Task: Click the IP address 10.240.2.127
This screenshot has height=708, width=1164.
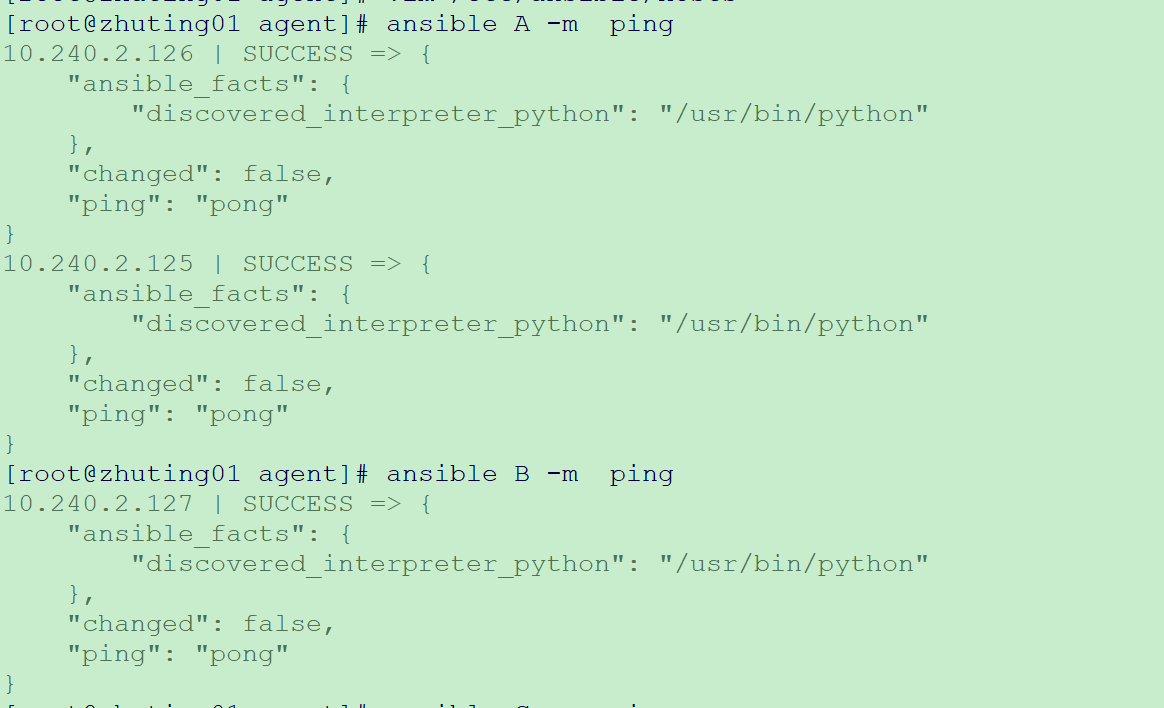Action: [x=98, y=504]
